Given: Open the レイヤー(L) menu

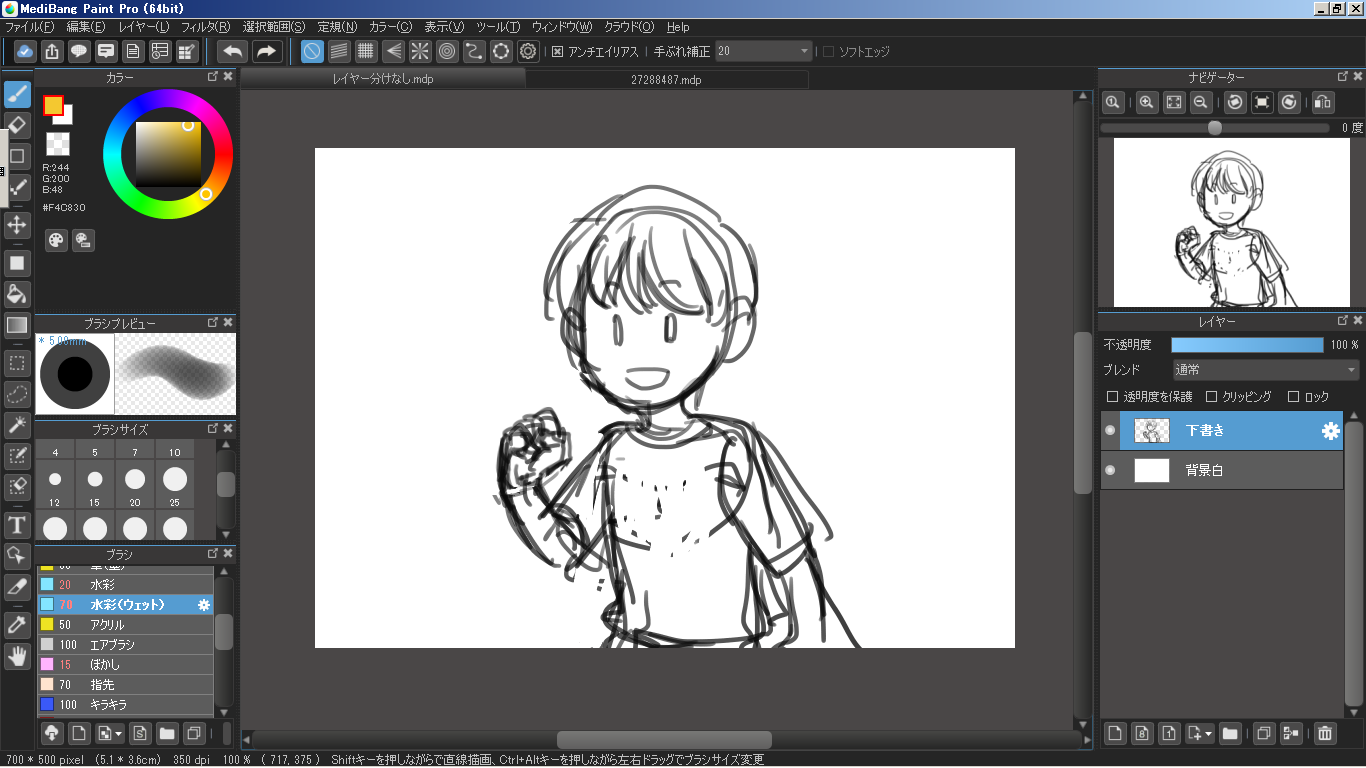Looking at the screenshot, I should tap(144, 27).
